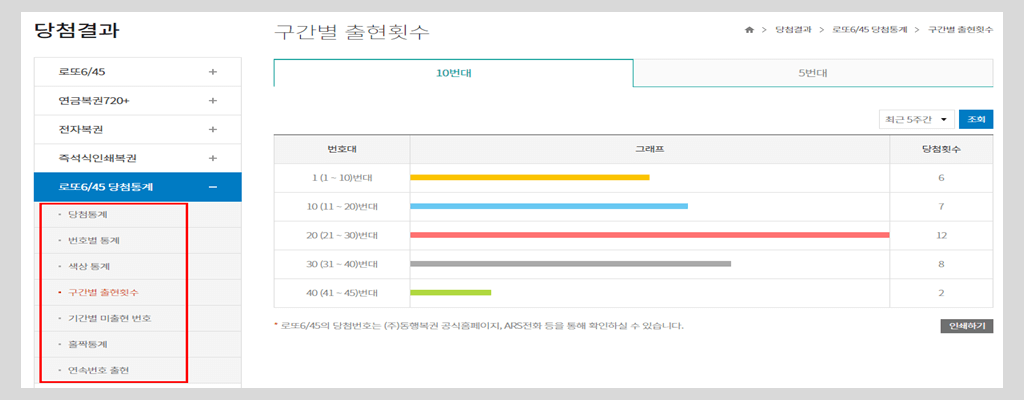Open 연속번호 출현 submenu item
This screenshot has height=400, width=1024.
point(99,370)
